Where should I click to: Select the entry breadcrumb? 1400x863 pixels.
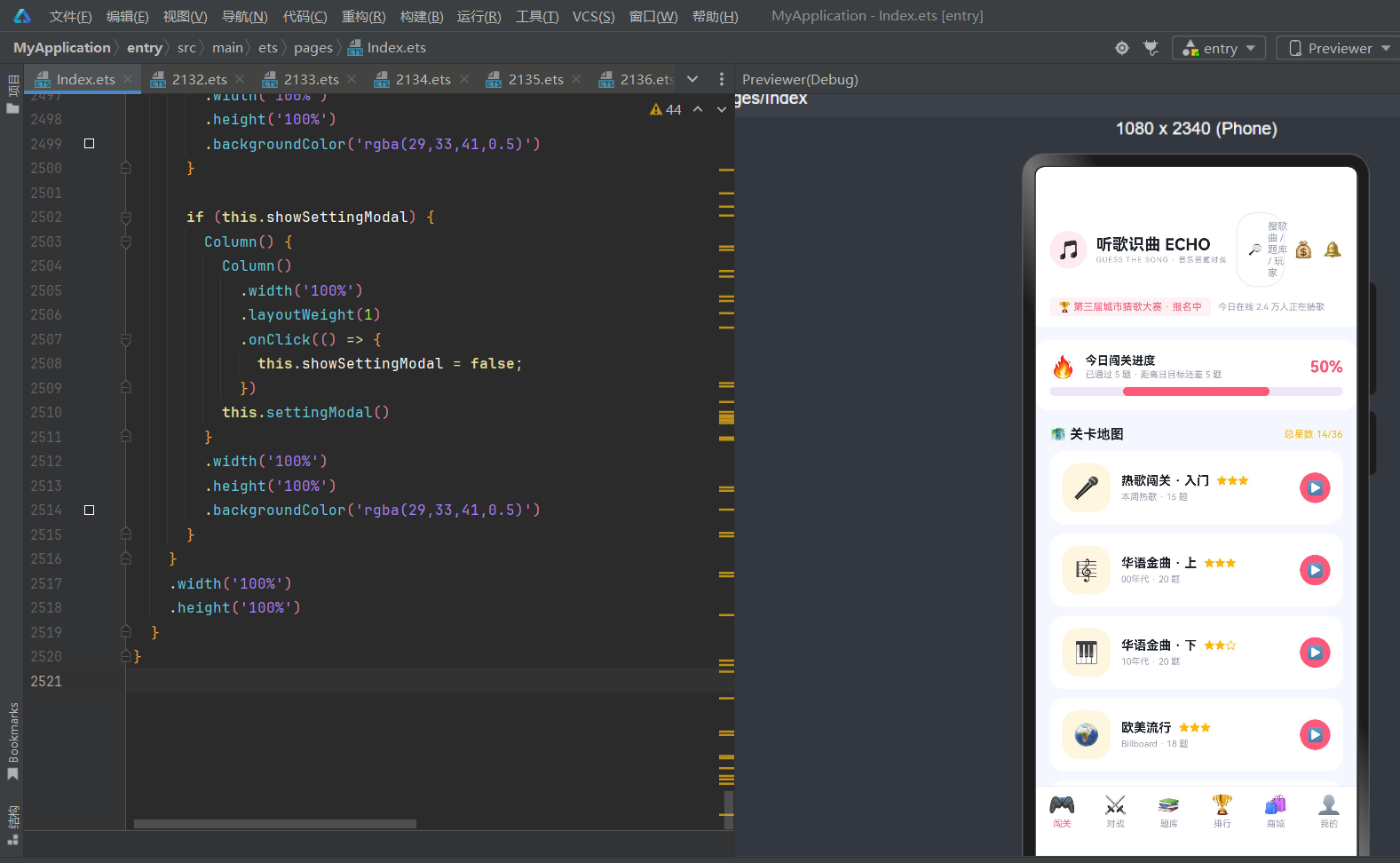coord(144,48)
